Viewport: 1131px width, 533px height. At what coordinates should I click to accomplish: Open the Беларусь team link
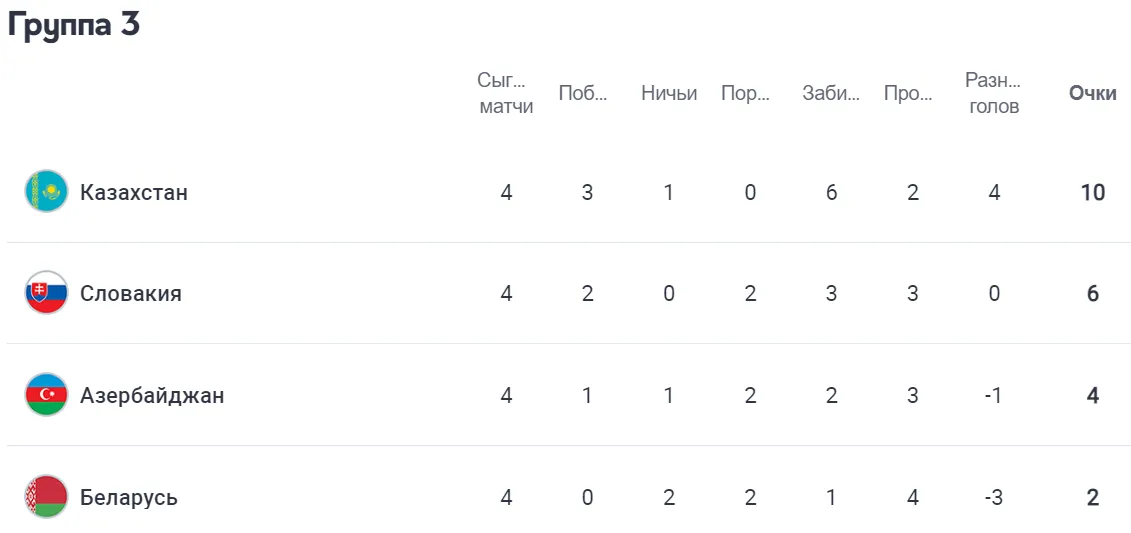(x=128, y=498)
